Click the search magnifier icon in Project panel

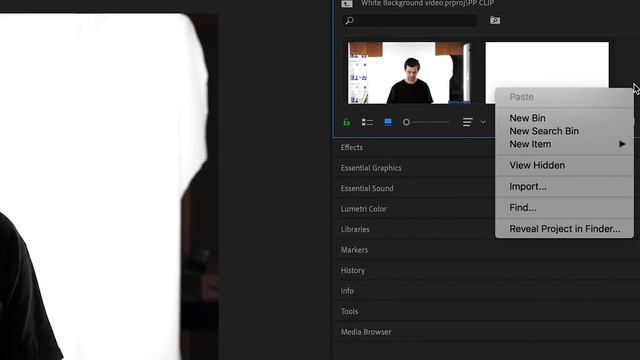[349, 20]
